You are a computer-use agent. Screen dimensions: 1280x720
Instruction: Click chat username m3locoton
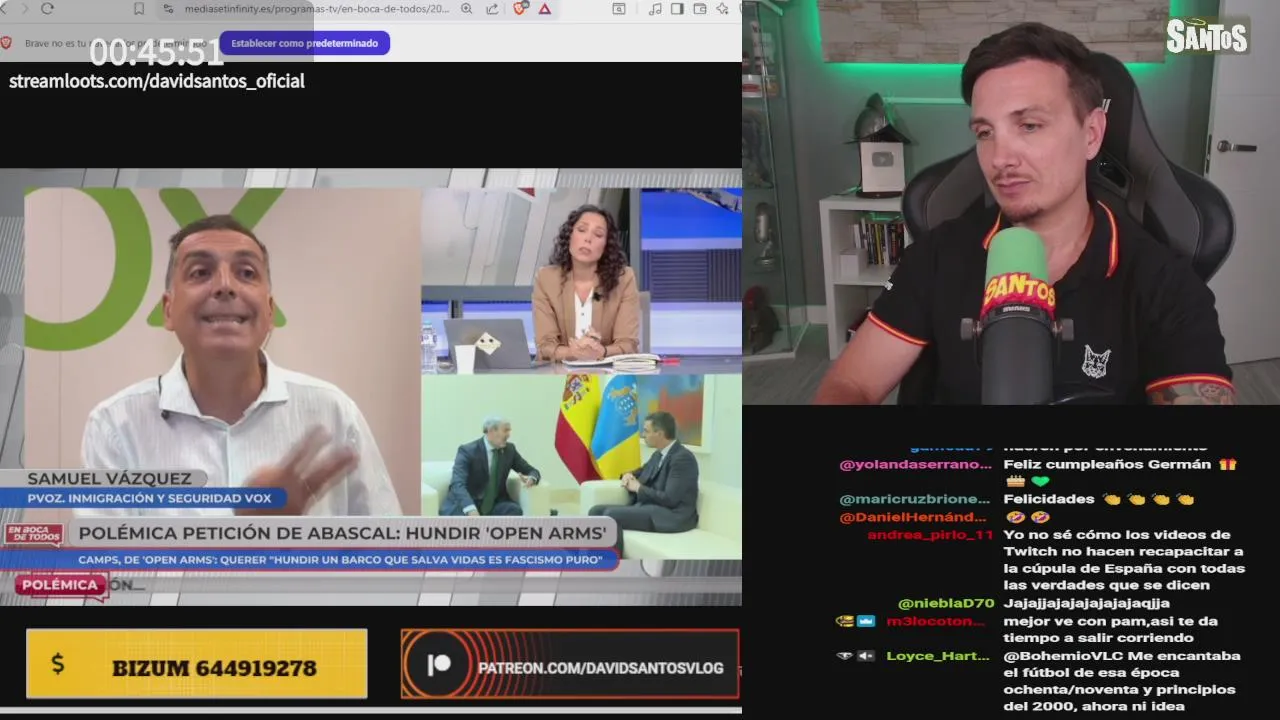tap(936, 621)
